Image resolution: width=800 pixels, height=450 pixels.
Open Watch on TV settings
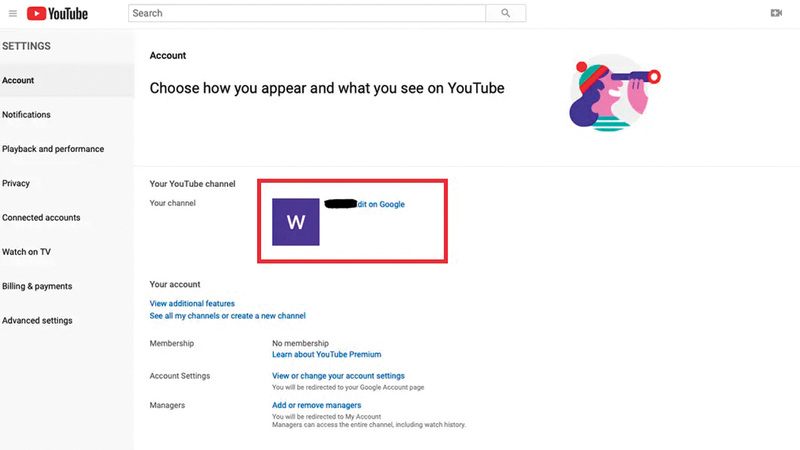point(27,252)
